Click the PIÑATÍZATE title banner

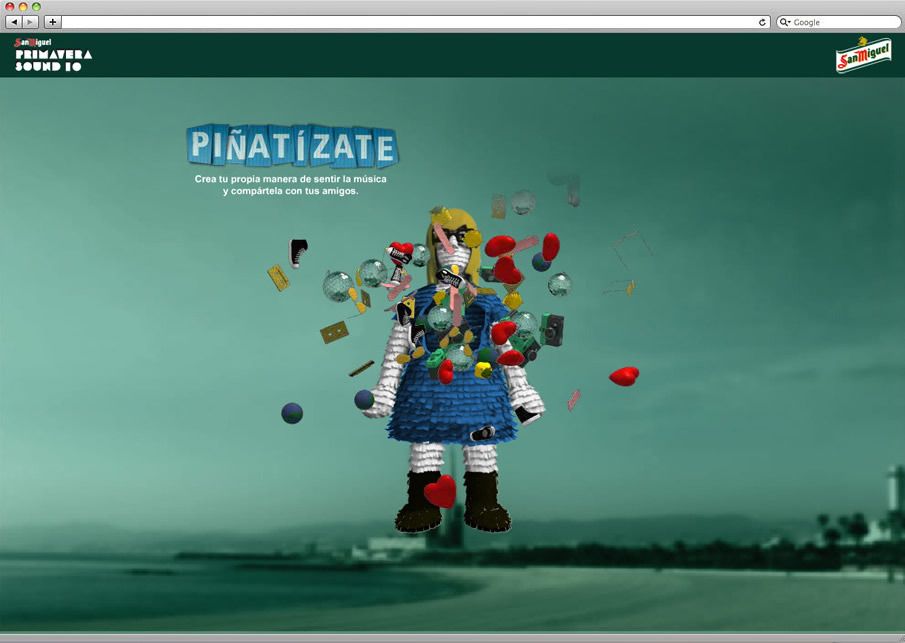point(293,145)
